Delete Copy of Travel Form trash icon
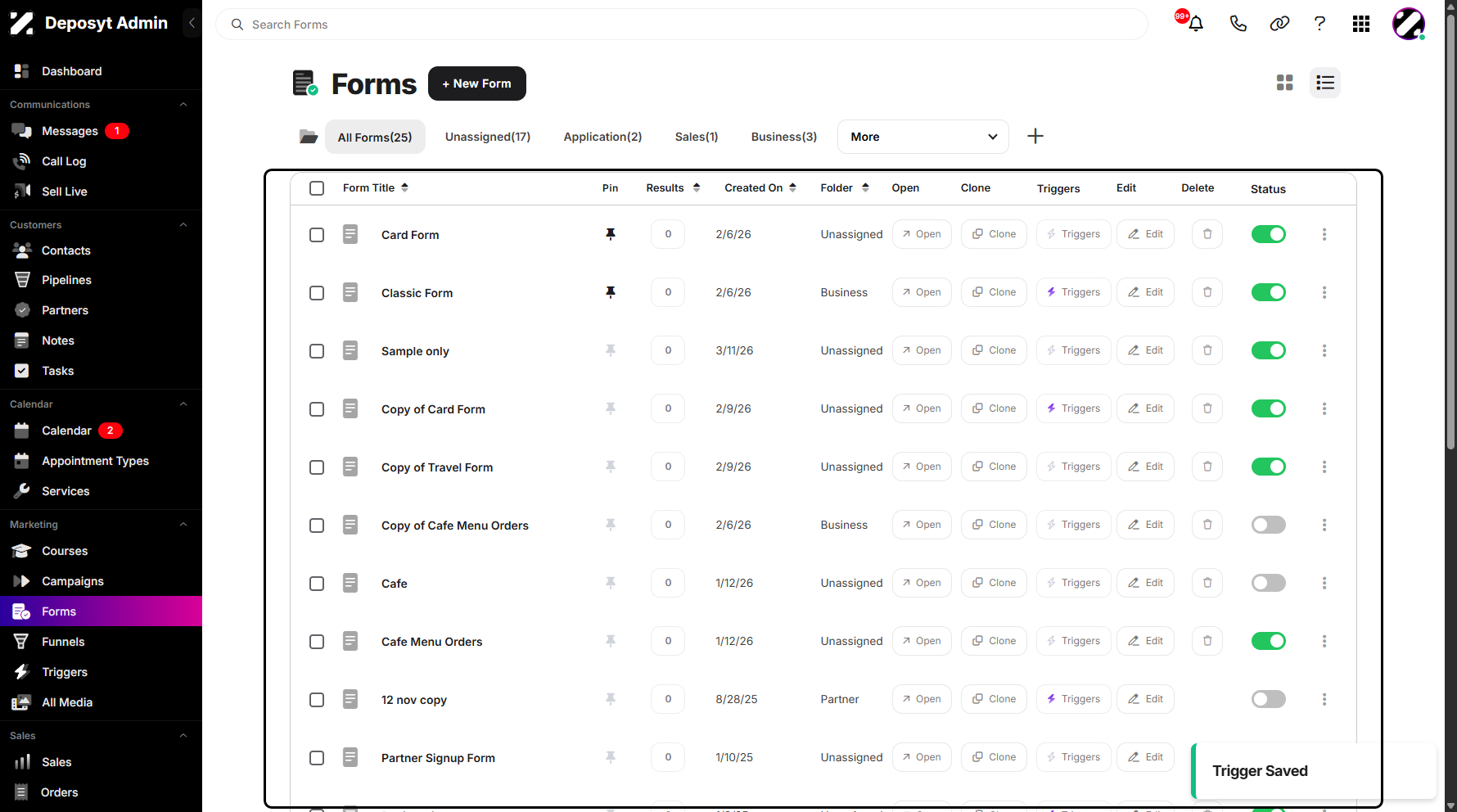The height and width of the screenshot is (812, 1457). pos(1207,467)
